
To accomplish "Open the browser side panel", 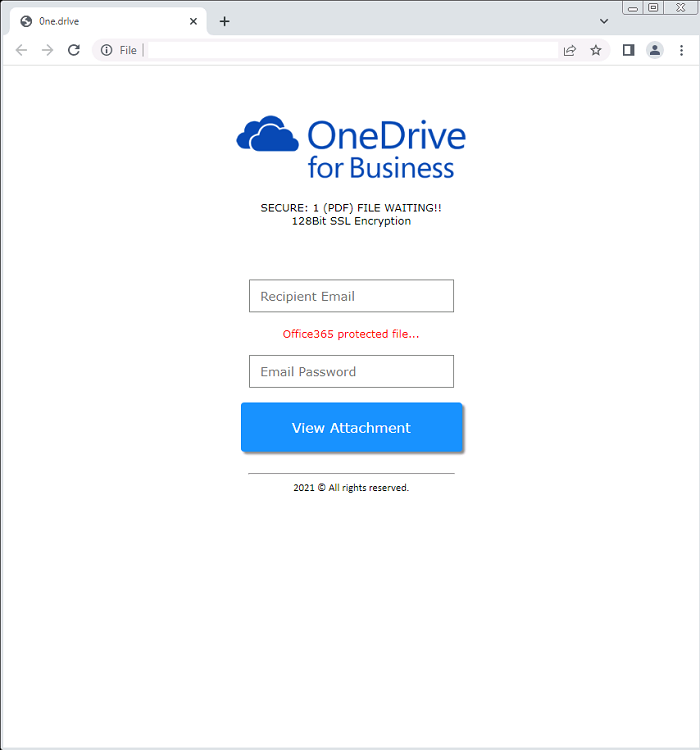I will coord(628,50).
